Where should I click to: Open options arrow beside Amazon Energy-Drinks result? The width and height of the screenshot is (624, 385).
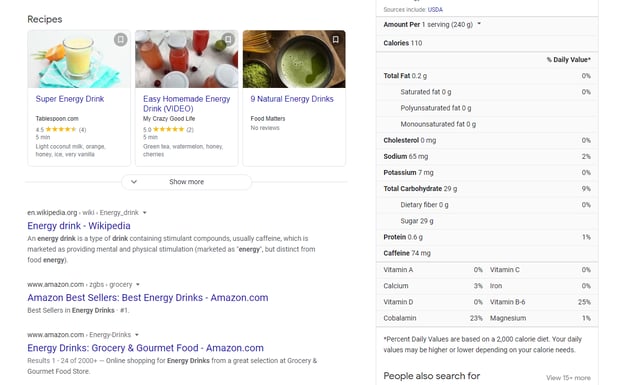tap(136, 335)
